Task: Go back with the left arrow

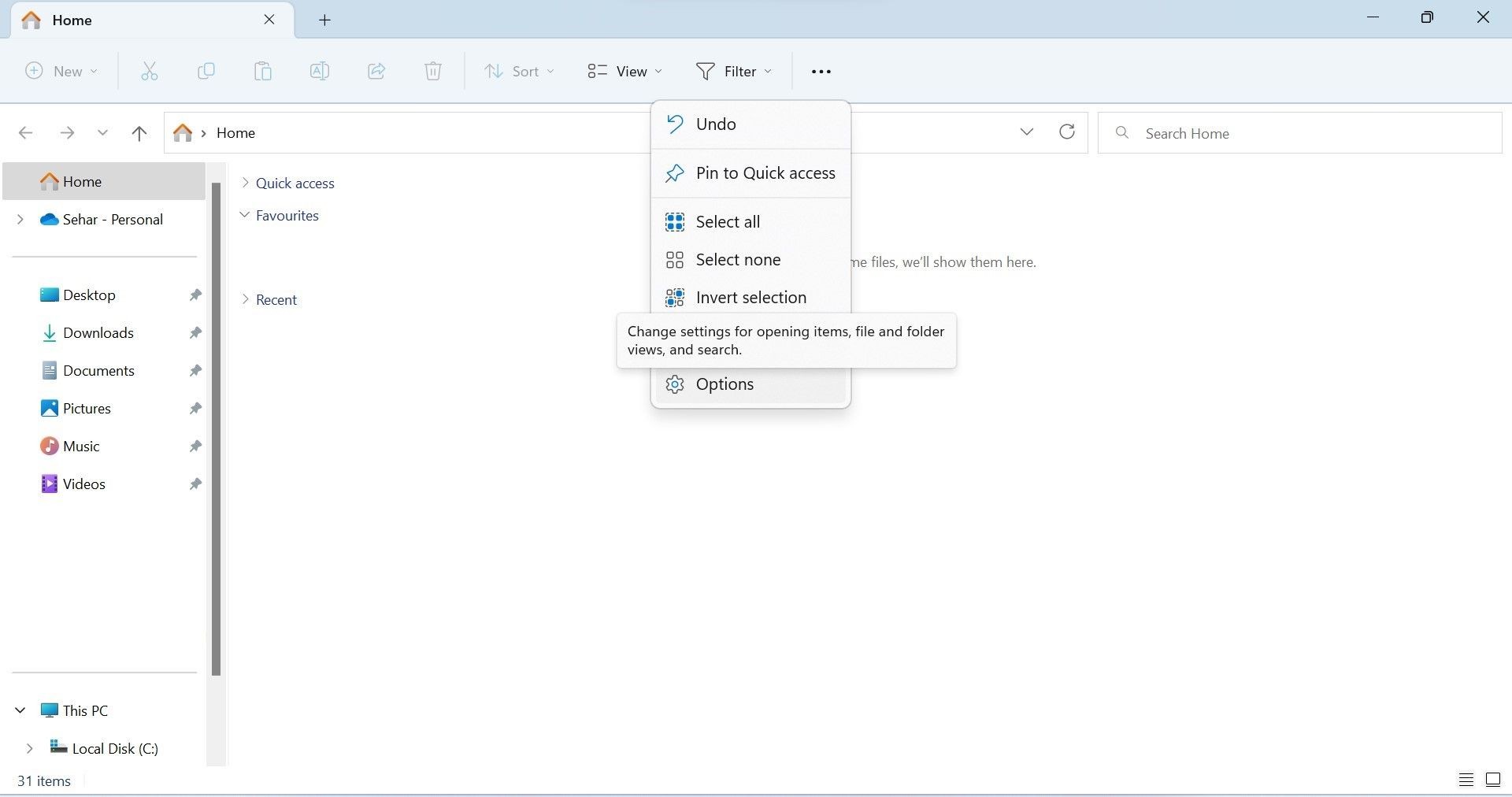Action: [25, 133]
